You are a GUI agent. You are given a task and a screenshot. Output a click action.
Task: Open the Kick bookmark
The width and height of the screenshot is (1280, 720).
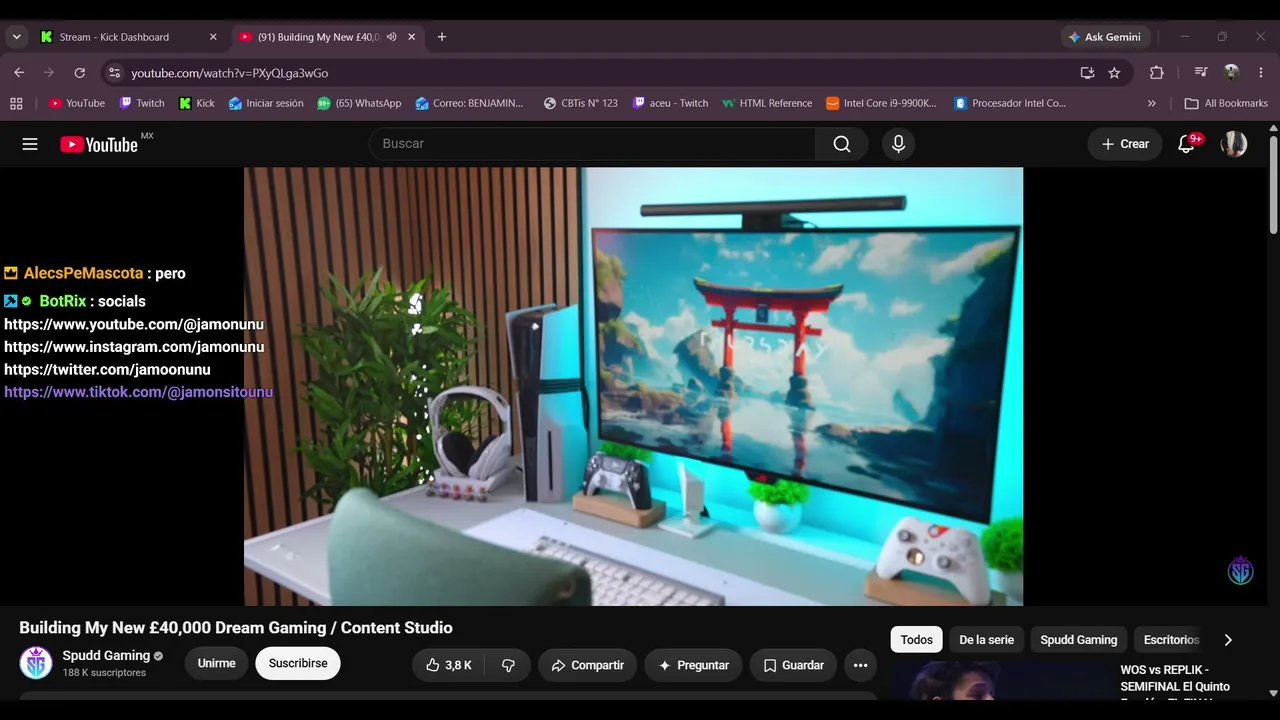[x=196, y=103]
